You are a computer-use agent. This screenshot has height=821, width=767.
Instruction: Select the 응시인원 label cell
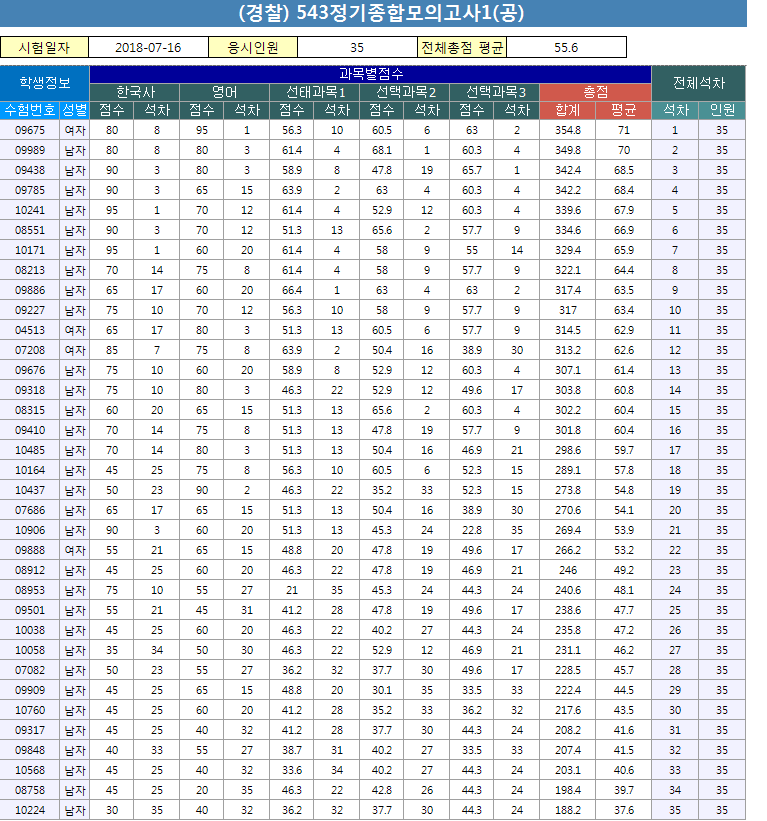pyautogui.click(x=253, y=48)
